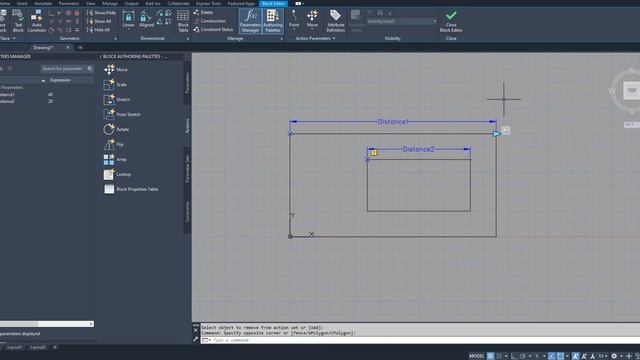Collapse the Expression column sort arrow
The height and width of the screenshot is (360, 640).
pyautogui.click(x=43, y=80)
